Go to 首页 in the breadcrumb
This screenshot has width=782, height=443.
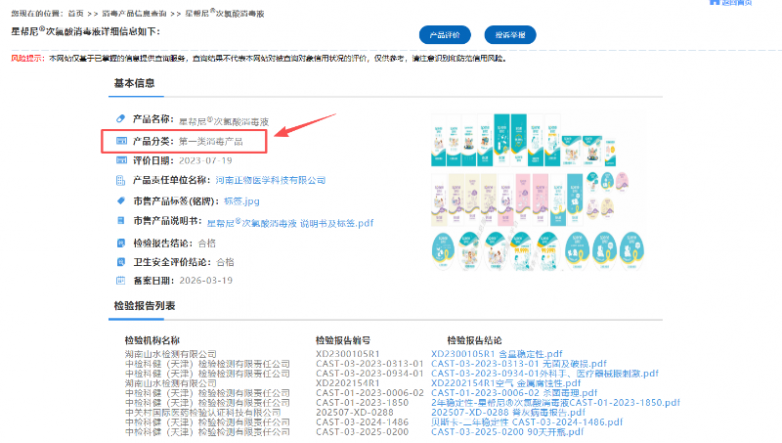tap(76, 13)
